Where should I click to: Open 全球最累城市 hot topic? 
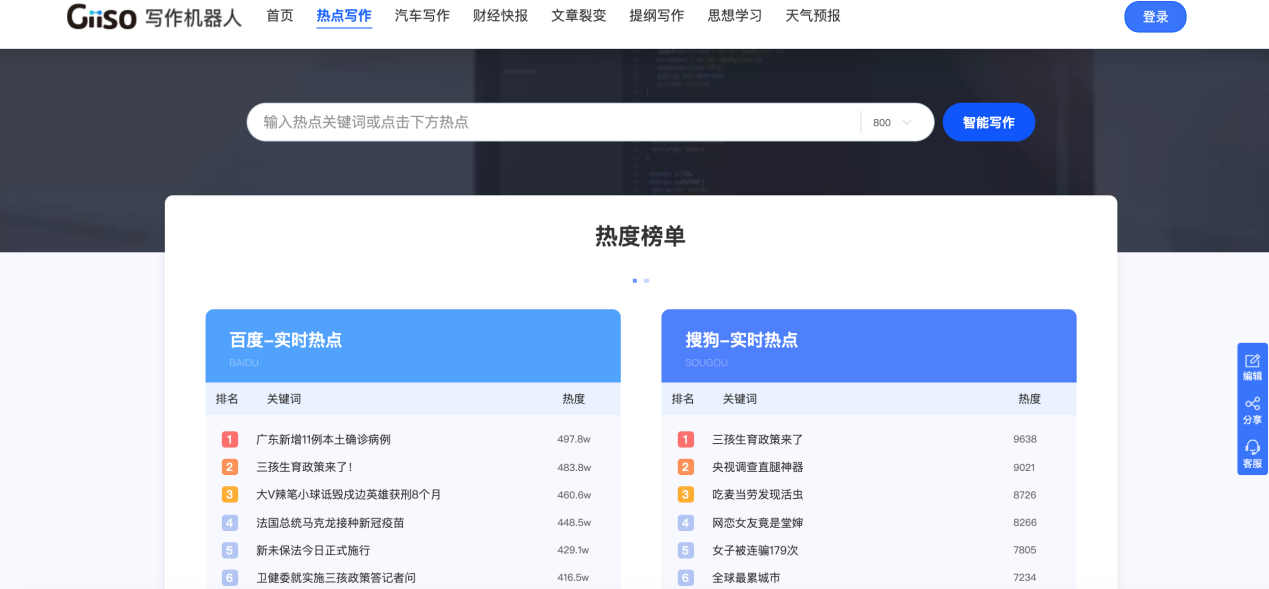(746, 578)
